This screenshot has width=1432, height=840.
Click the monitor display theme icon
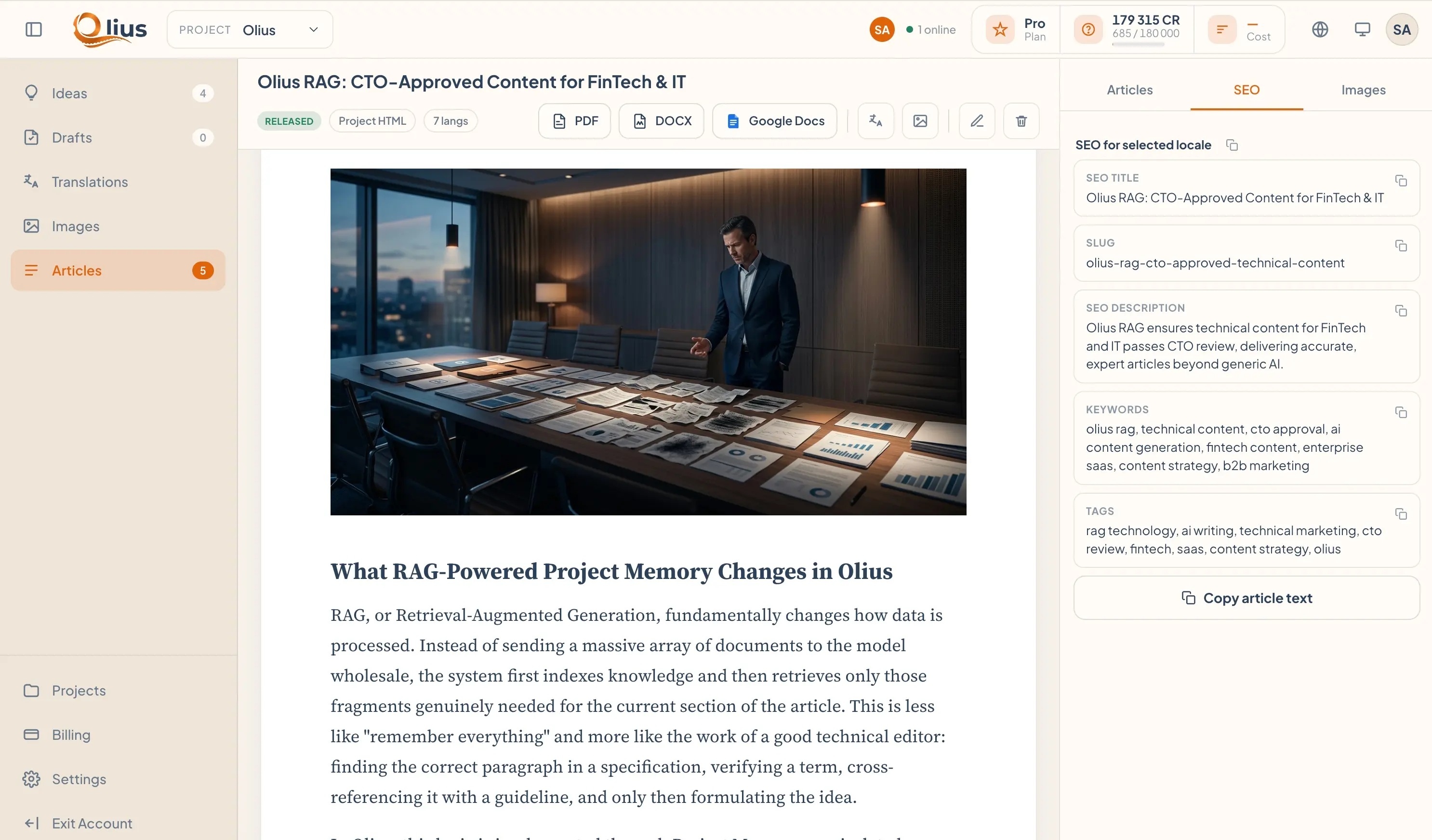coord(1362,29)
